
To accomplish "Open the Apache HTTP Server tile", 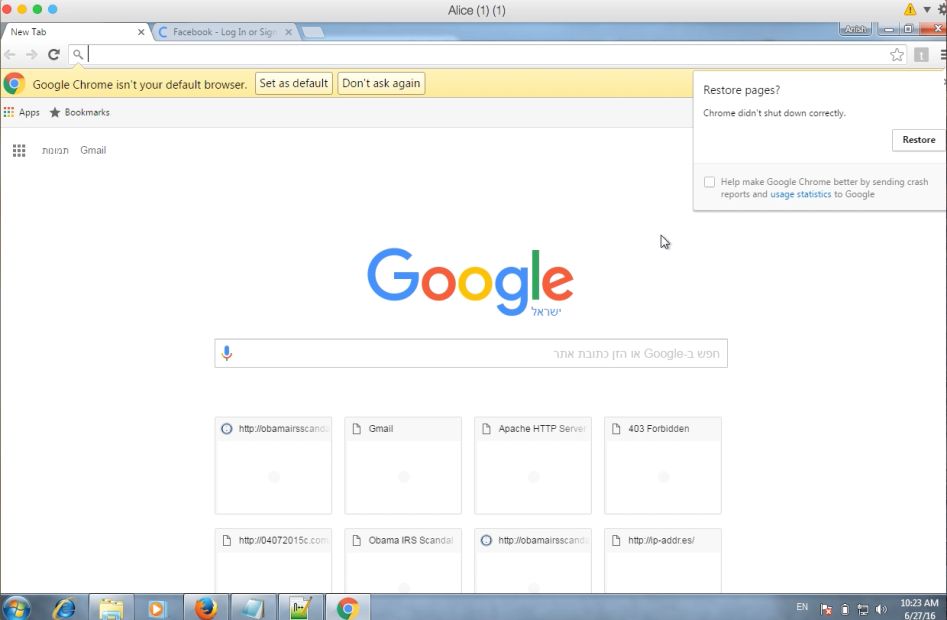I will (533, 465).
